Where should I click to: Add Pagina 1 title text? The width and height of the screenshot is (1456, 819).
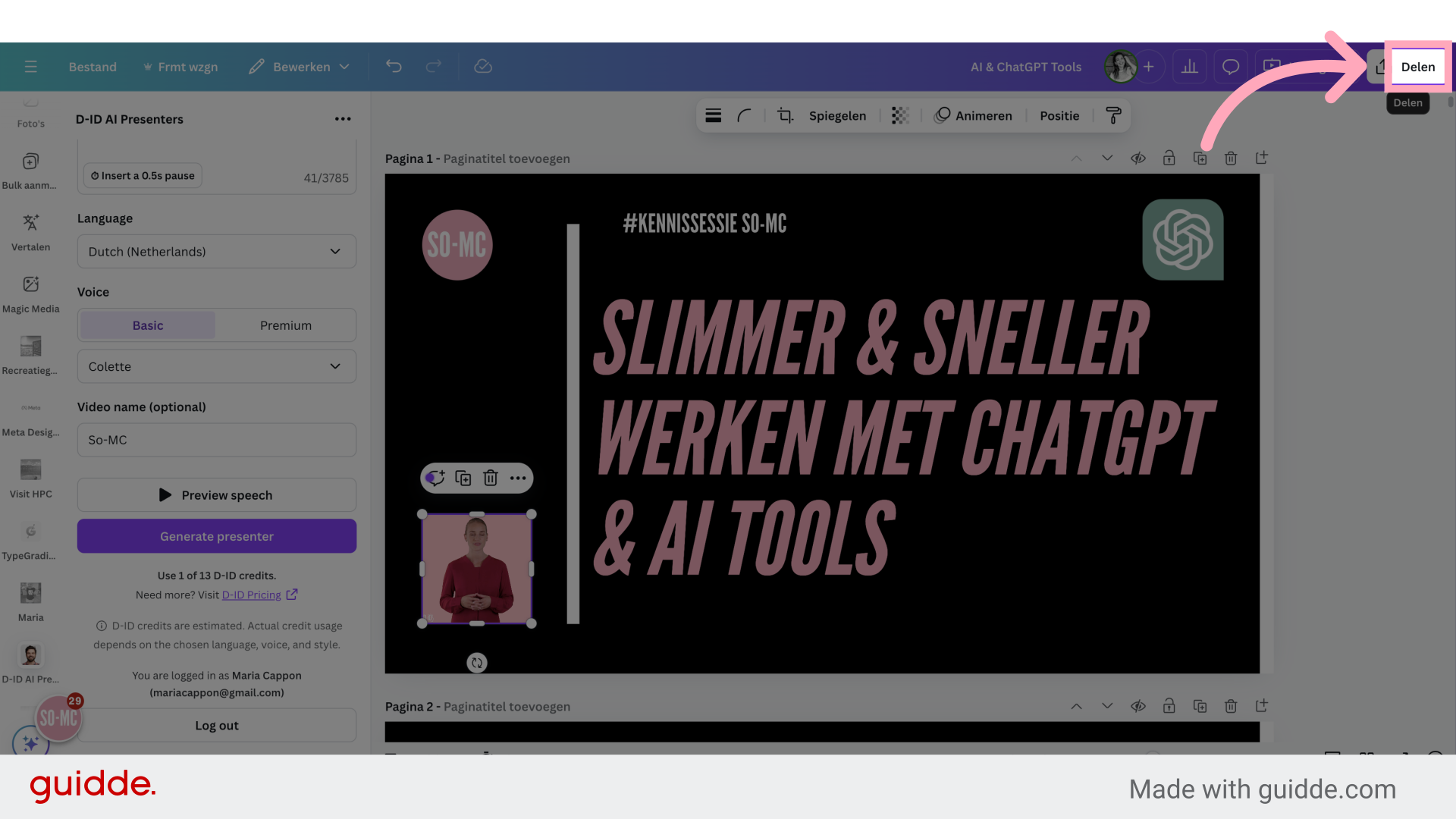click(507, 158)
